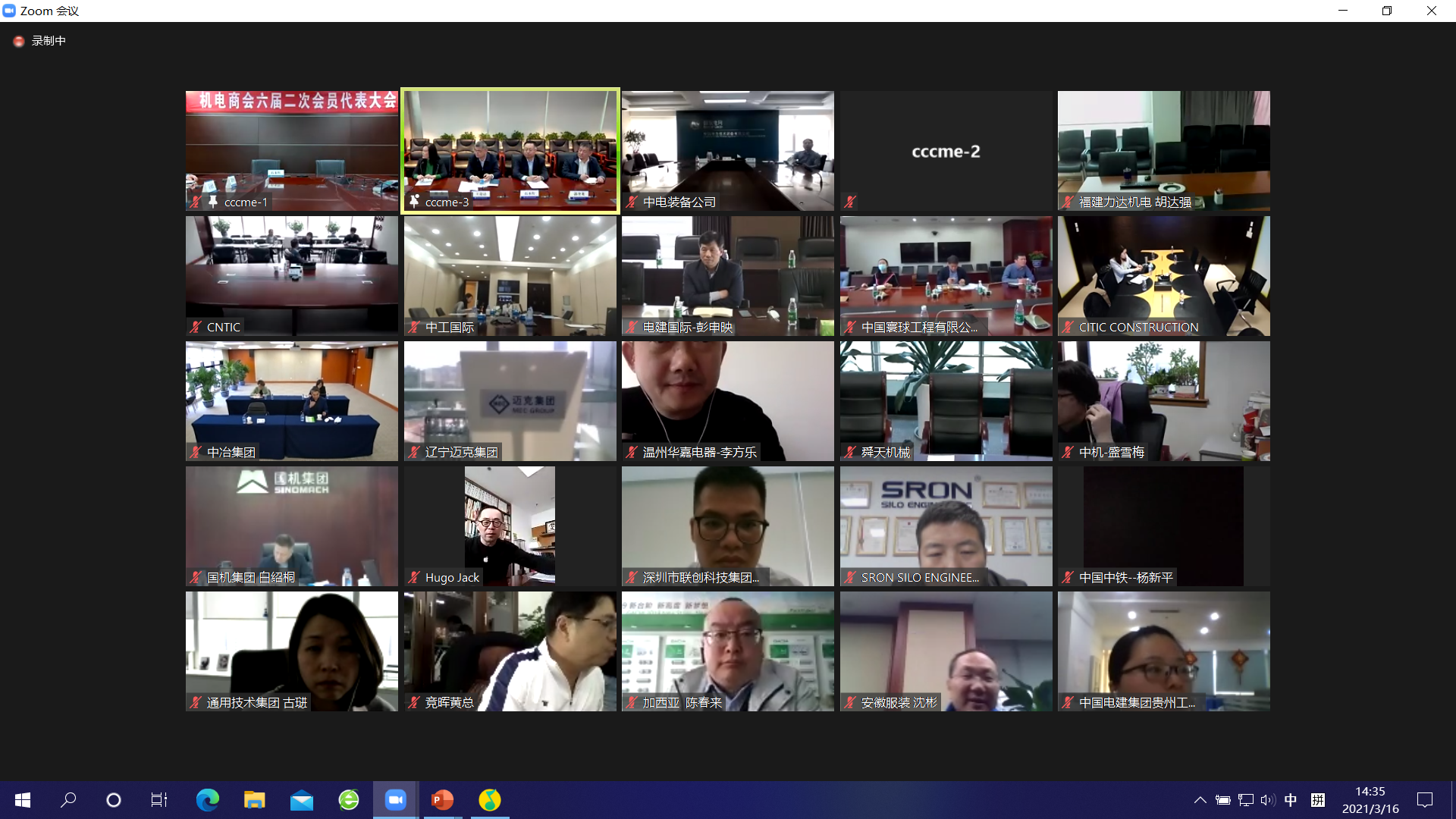Launch Microsoft Edge from taskbar
Screen dimensions: 1456x819
207,800
